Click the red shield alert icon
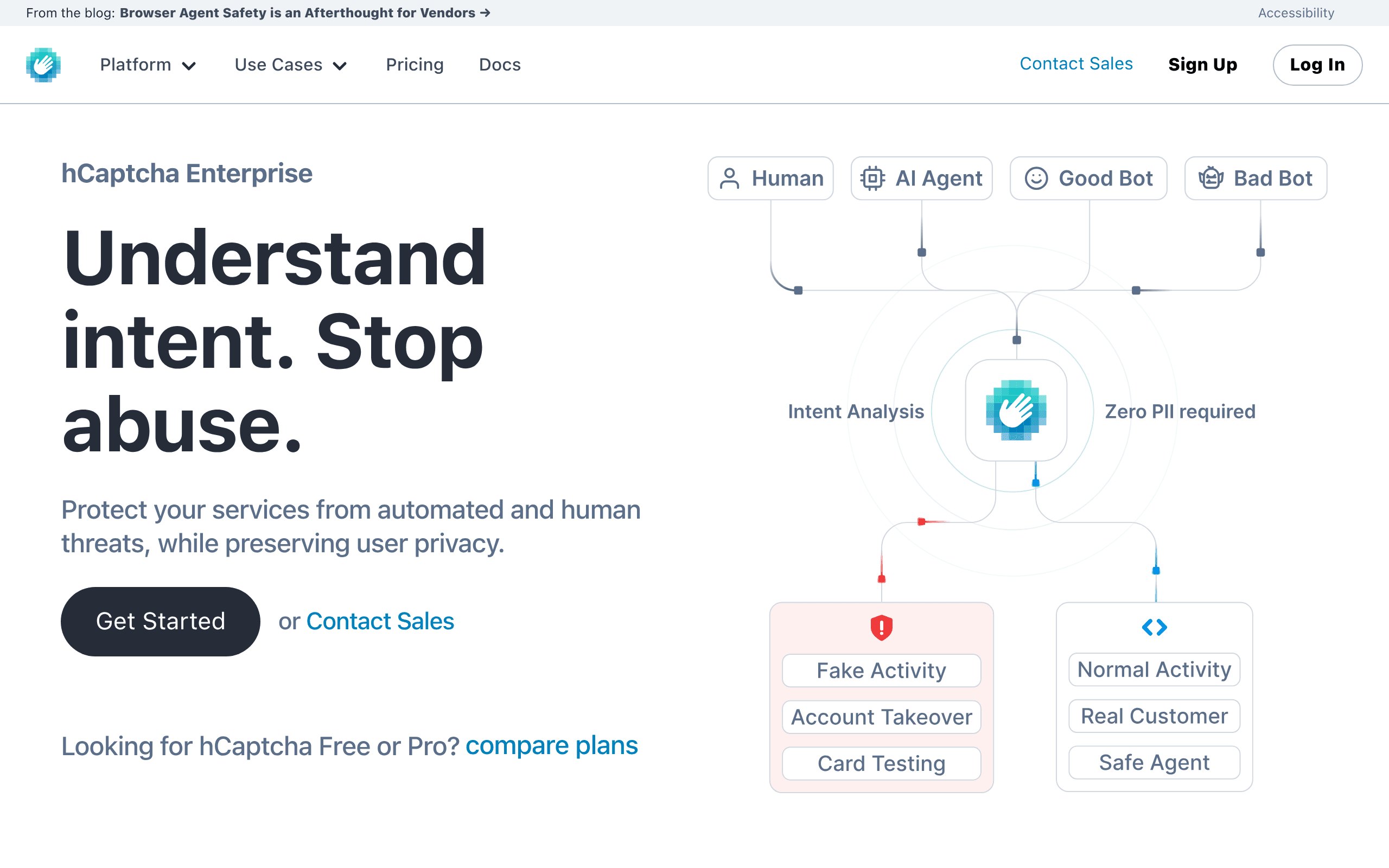The height and width of the screenshot is (868, 1389). [882, 627]
